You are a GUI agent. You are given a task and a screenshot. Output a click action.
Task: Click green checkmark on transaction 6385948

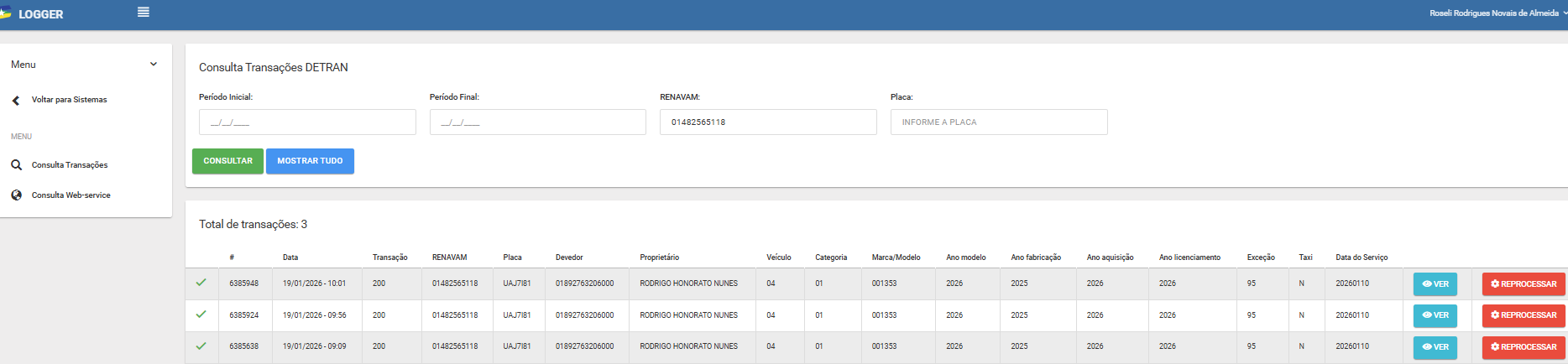tap(201, 283)
